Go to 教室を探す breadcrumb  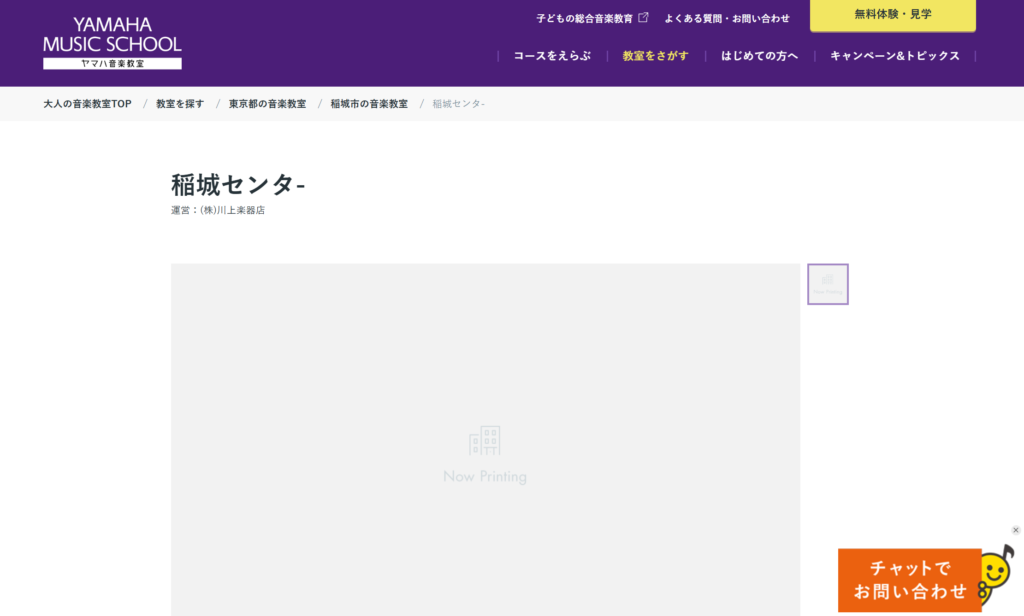[180, 104]
